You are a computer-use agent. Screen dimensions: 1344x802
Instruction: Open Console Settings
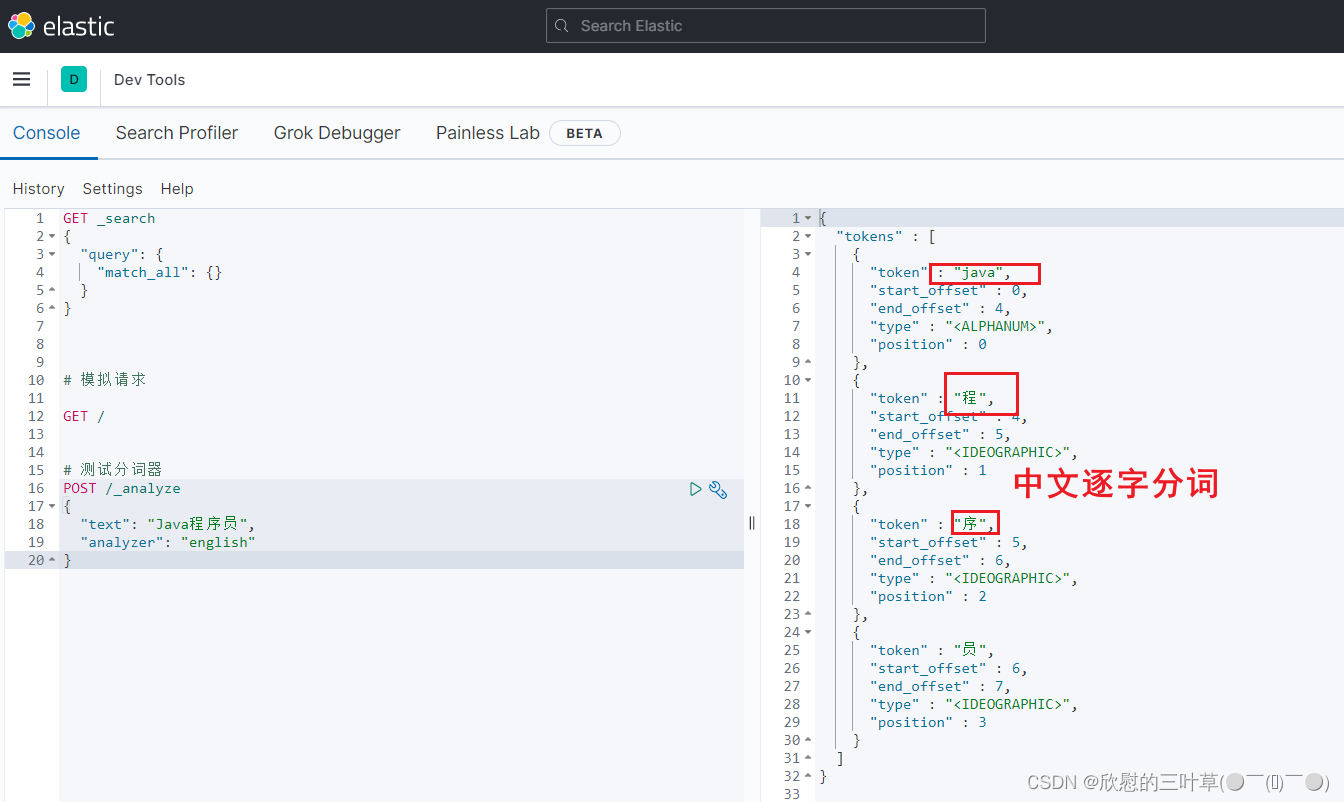coord(112,188)
